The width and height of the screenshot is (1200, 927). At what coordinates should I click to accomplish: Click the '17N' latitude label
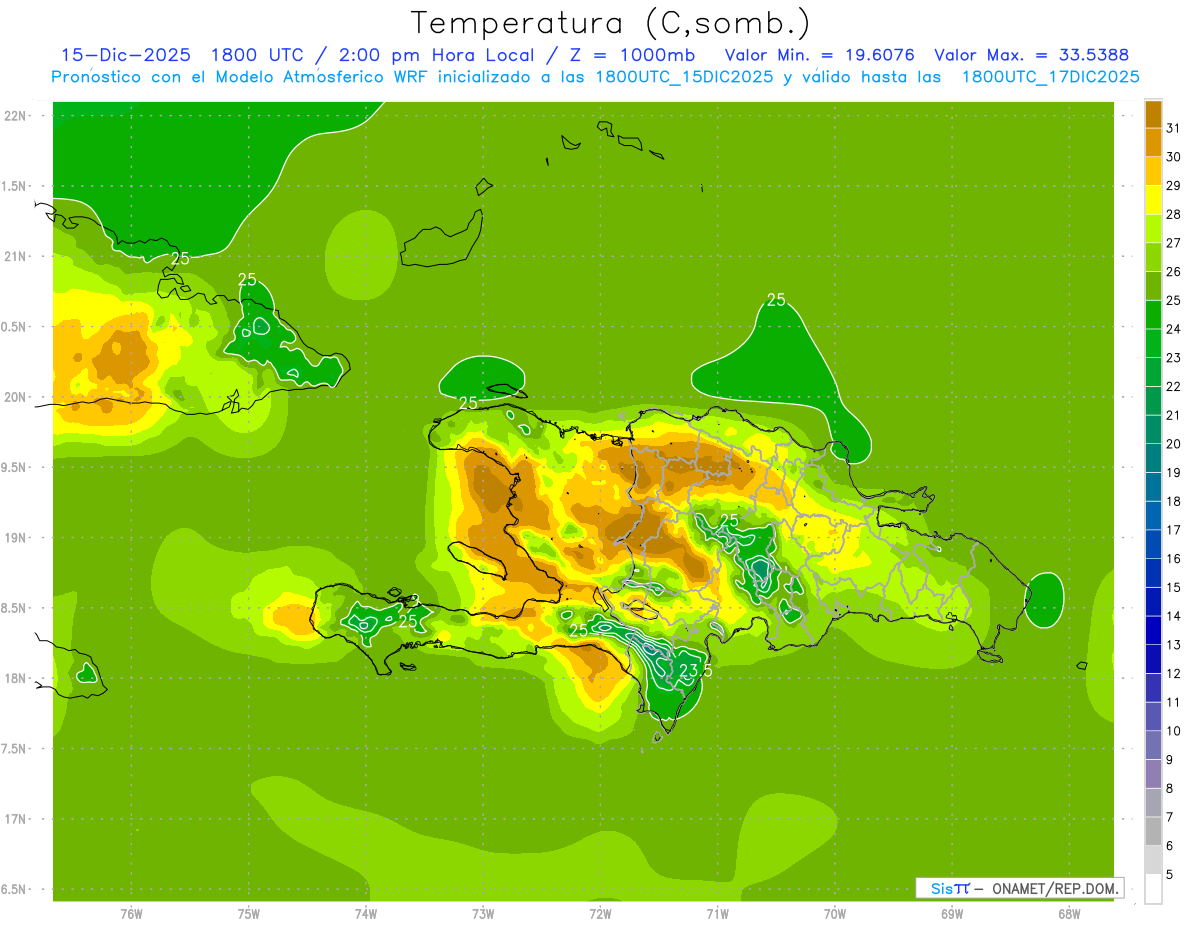coord(16,819)
